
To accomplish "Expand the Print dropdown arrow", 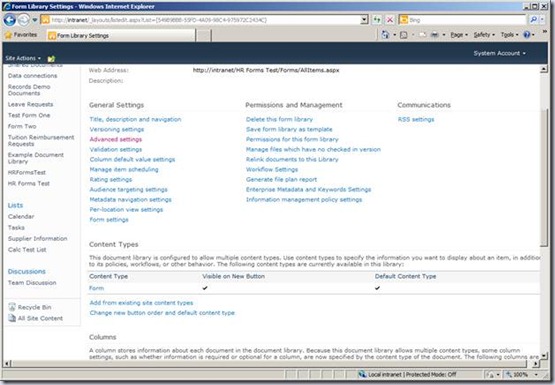I will click(444, 35).
